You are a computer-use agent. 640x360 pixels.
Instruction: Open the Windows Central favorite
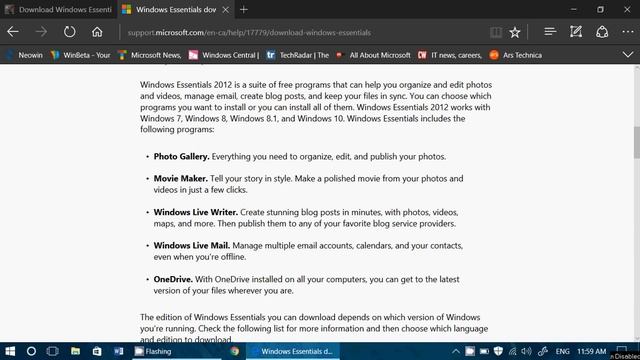(x=224, y=55)
